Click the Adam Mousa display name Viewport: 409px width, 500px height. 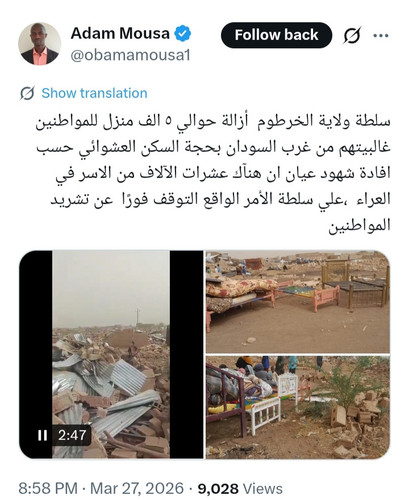pyautogui.click(x=120, y=33)
